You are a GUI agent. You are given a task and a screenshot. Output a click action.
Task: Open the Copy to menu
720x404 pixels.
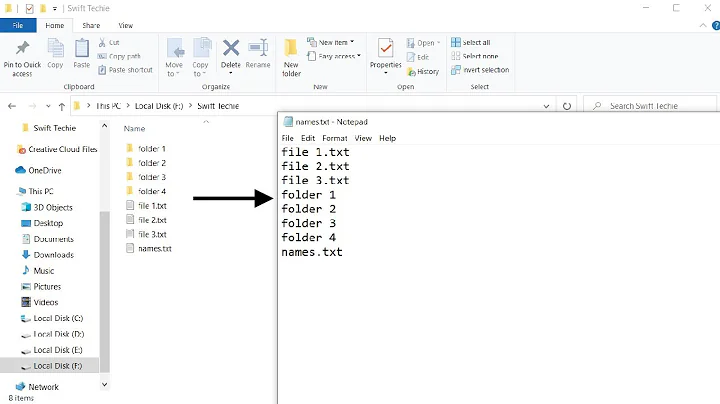point(201,58)
